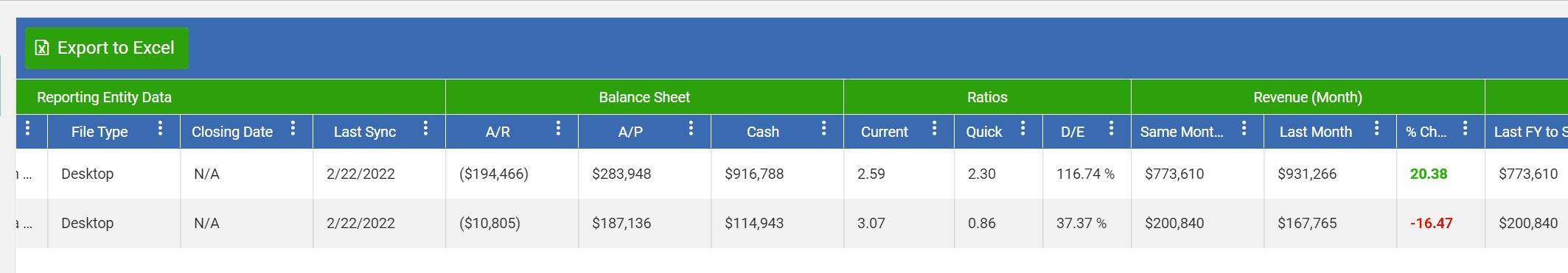Screen dimensions: 1568x273
Task: Open the Closing Date column options icon
Action: [x=293, y=129]
